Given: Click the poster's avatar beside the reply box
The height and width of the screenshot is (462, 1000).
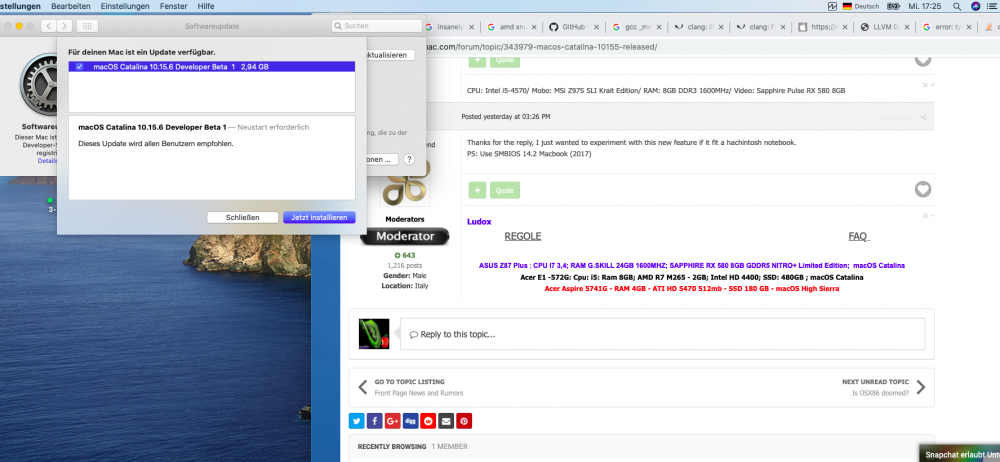Looking at the screenshot, I should 374,334.
